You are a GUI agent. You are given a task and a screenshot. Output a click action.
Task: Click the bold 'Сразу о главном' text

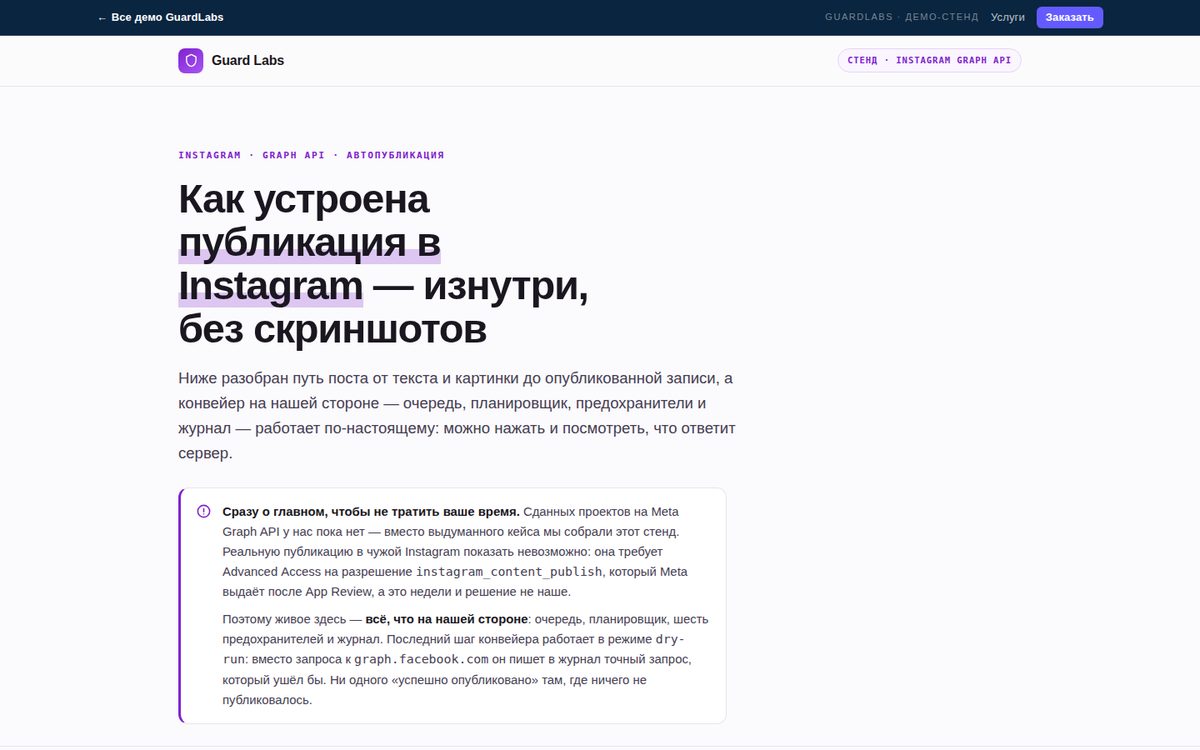click(x=371, y=511)
